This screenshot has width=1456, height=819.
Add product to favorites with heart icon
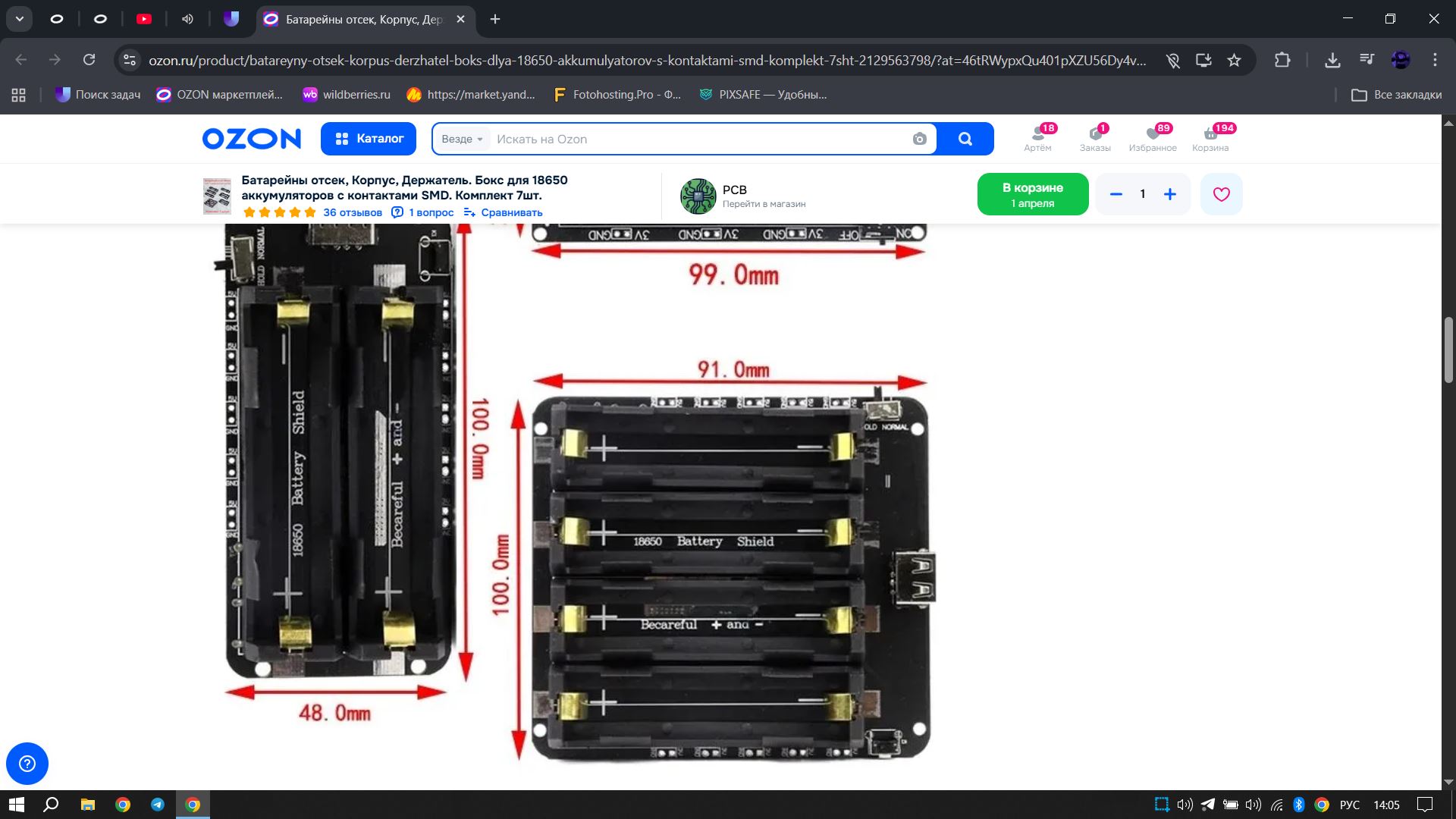pyautogui.click(x=1221, y=194)
